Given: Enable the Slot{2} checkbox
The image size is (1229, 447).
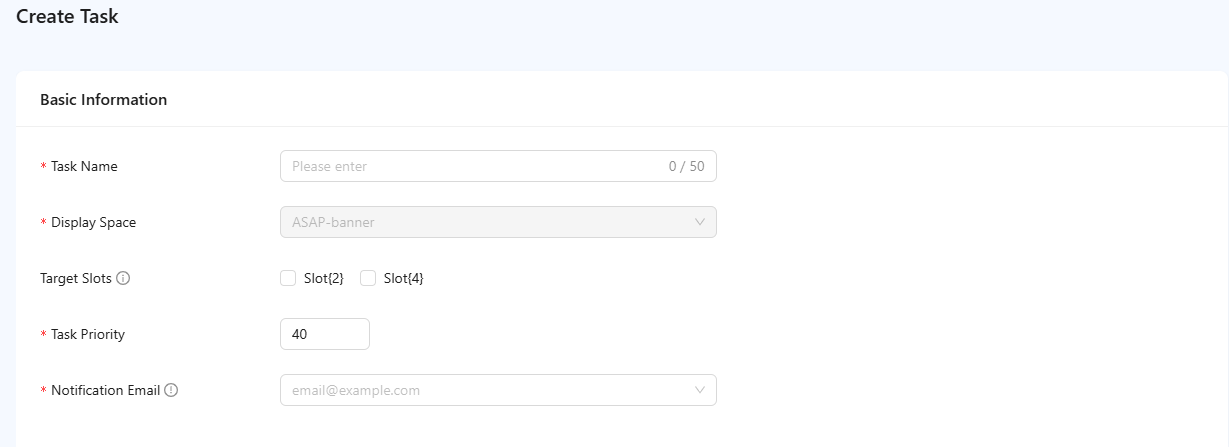Looking at the screenshot, I should click(288, 278).
